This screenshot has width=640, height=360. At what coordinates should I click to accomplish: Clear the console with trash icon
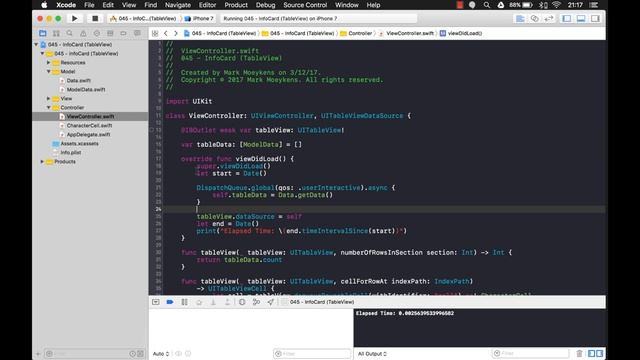[579, 353]
